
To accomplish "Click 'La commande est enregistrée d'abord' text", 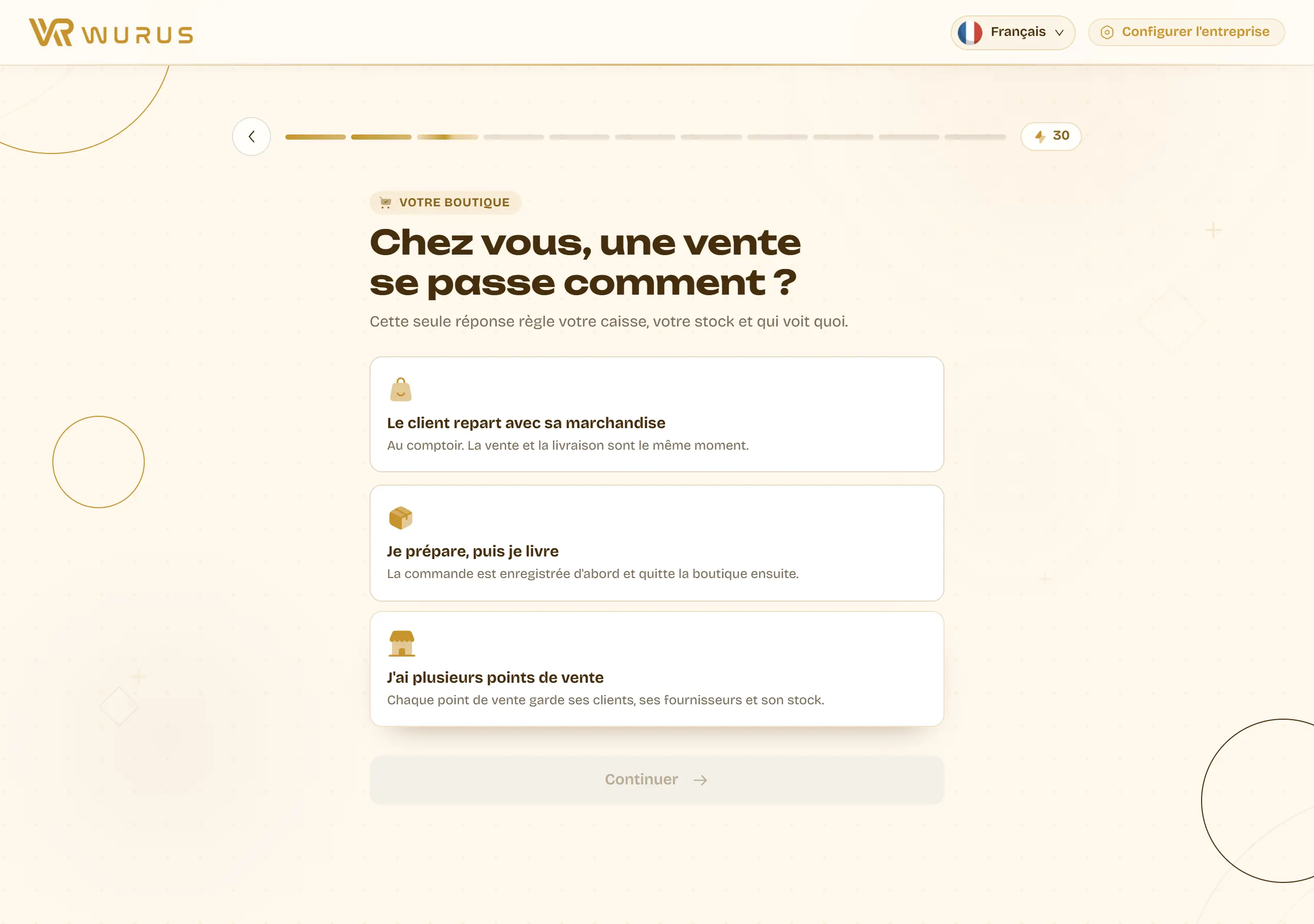I will [x=592, y=573].
